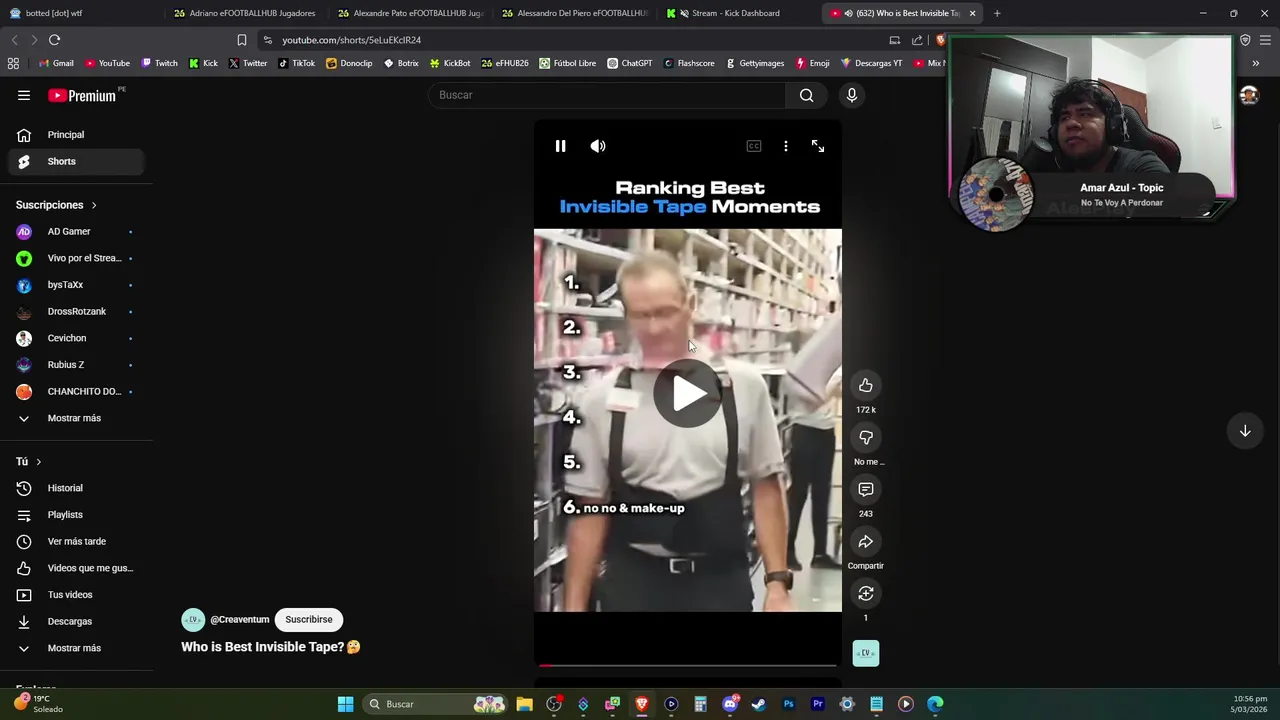Open the Flashscore bookmark
Viewport: 1280px width, 720px height.
pyautogui.click(x=689, y=63)
